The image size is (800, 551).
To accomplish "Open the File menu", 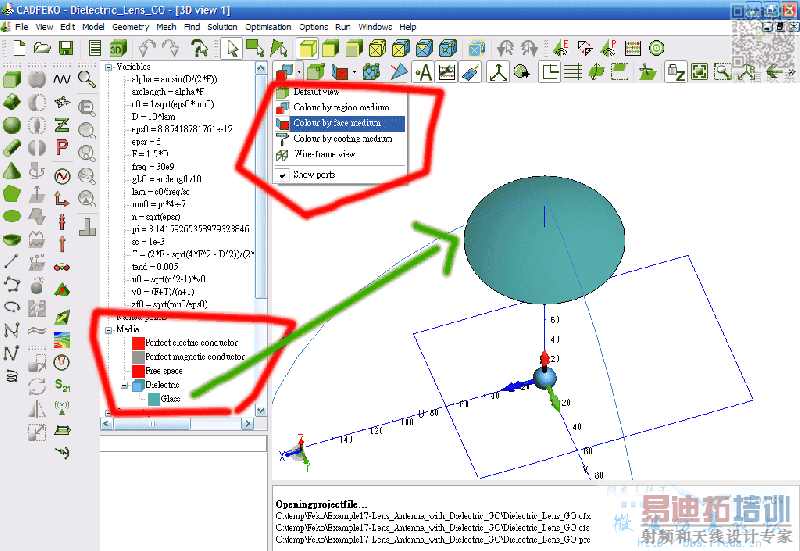I will pos(21,27).
